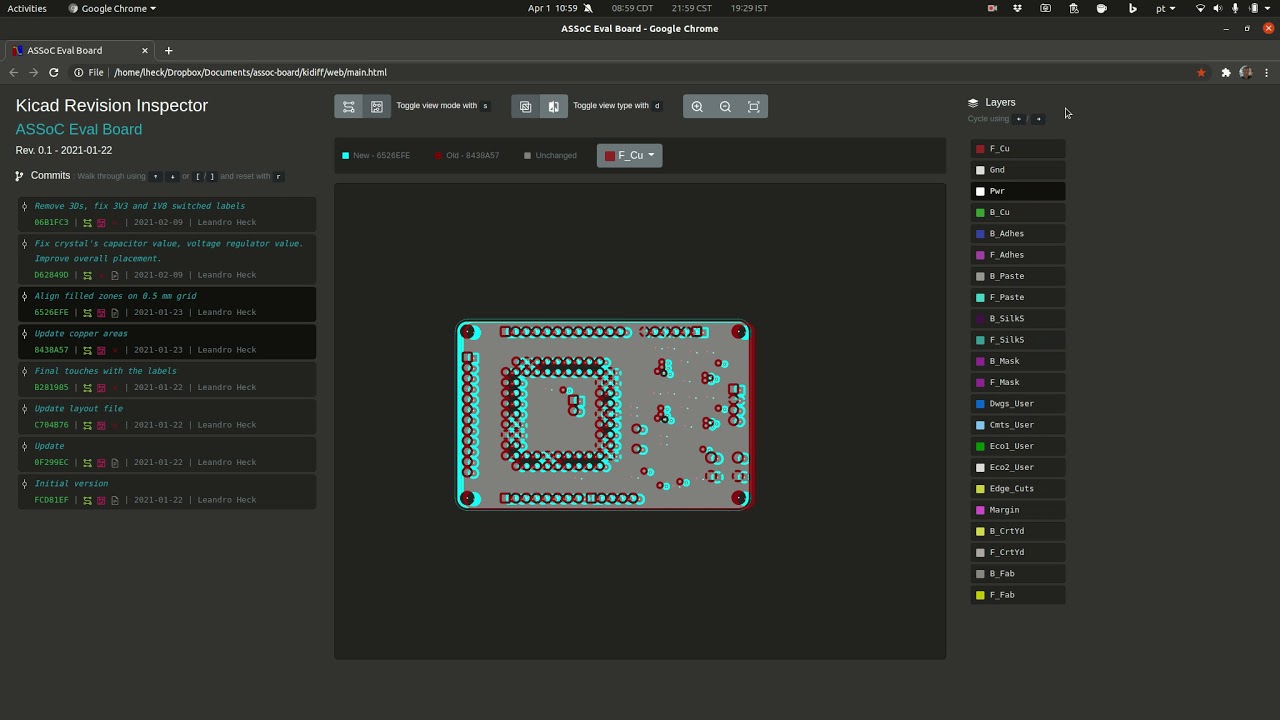Toggle the B_Cu layer
The image size is (1280, 720).
1017,212
